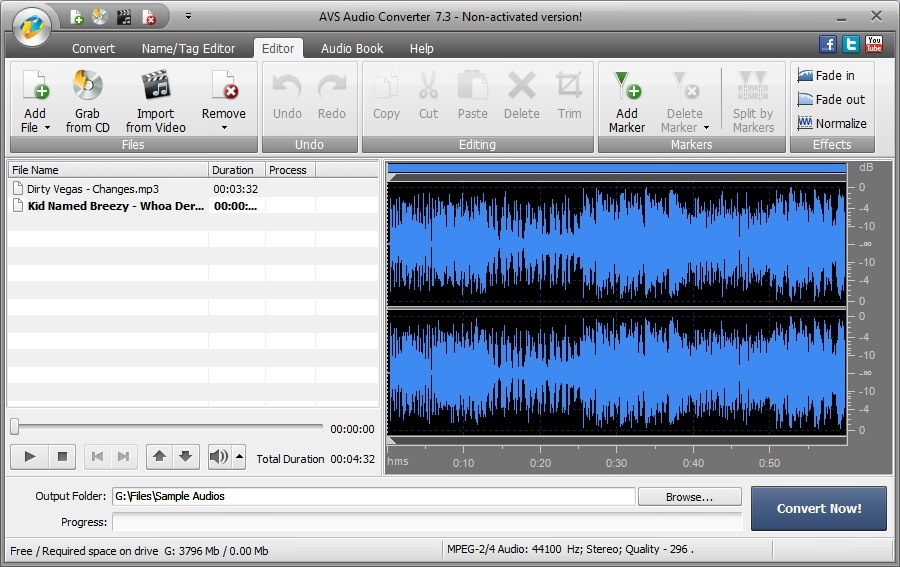Click the playback position slider thumb
The width and height of the screenshot is (900, 567).
(x=15, y=426)
